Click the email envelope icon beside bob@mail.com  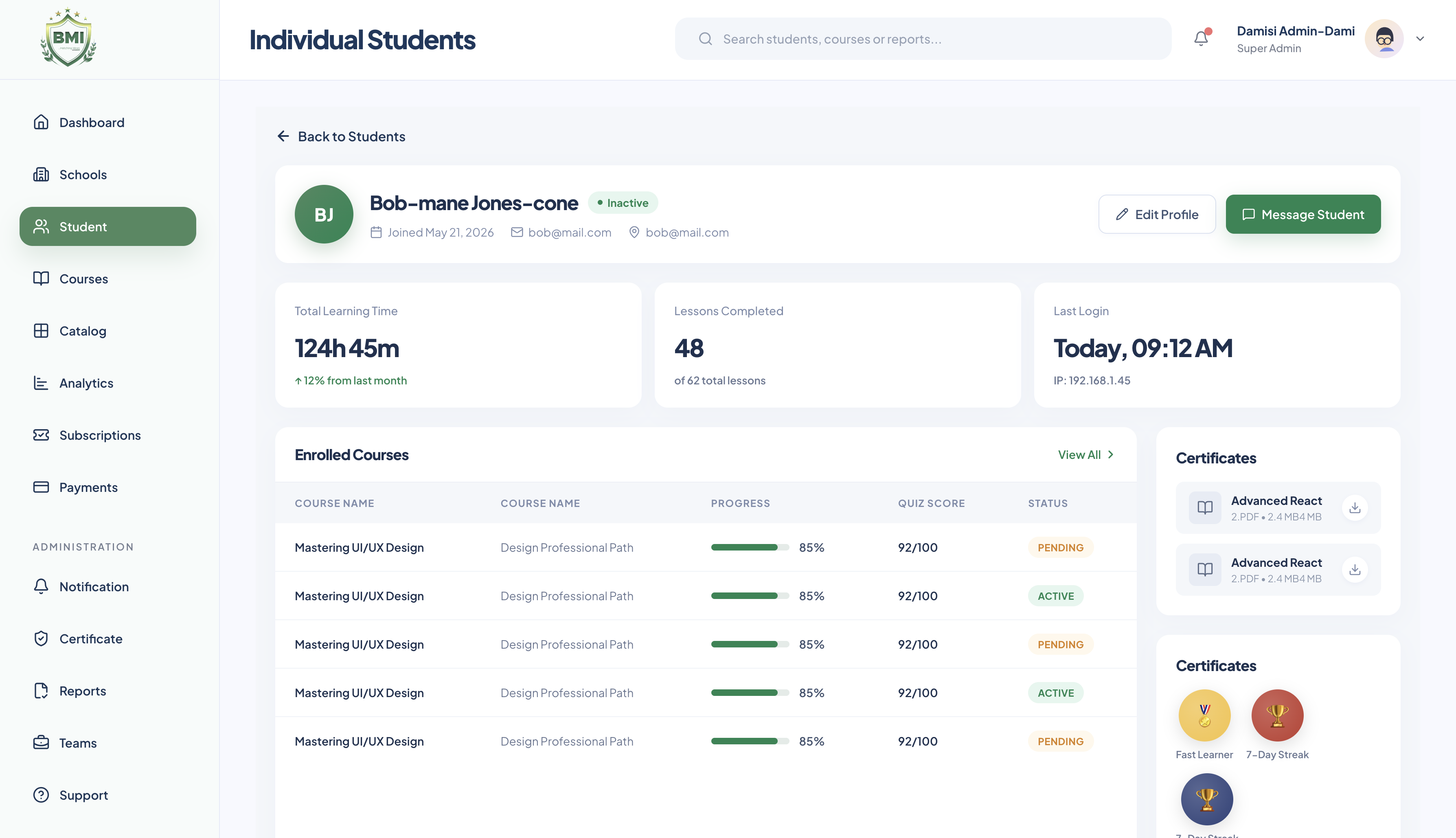[x=517, y=232]
